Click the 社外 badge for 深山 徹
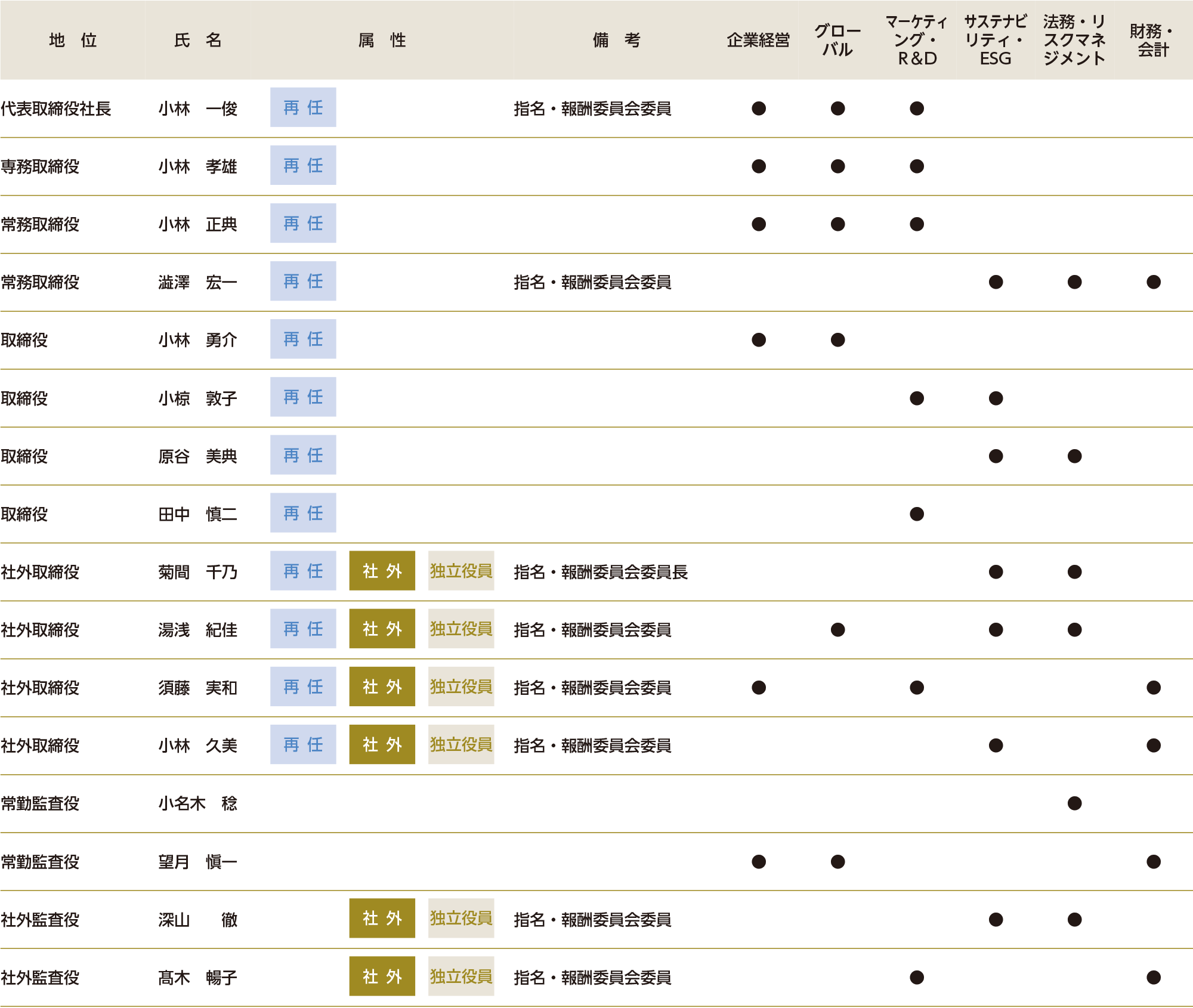The height and width of the screenshot is (1008, 1193). point(382,919)
